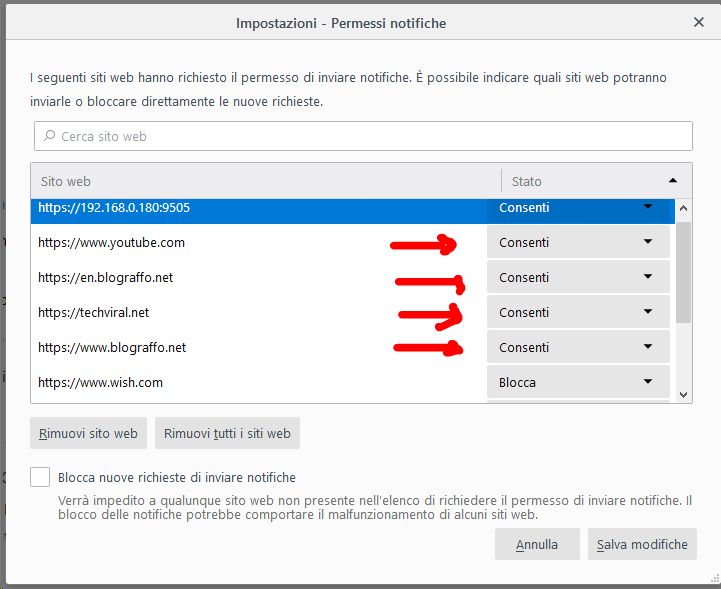Open status dropdown for techviral.net
Image resolution: width=721 pixels, height=589 pixels.
click(x=578, y=312)
